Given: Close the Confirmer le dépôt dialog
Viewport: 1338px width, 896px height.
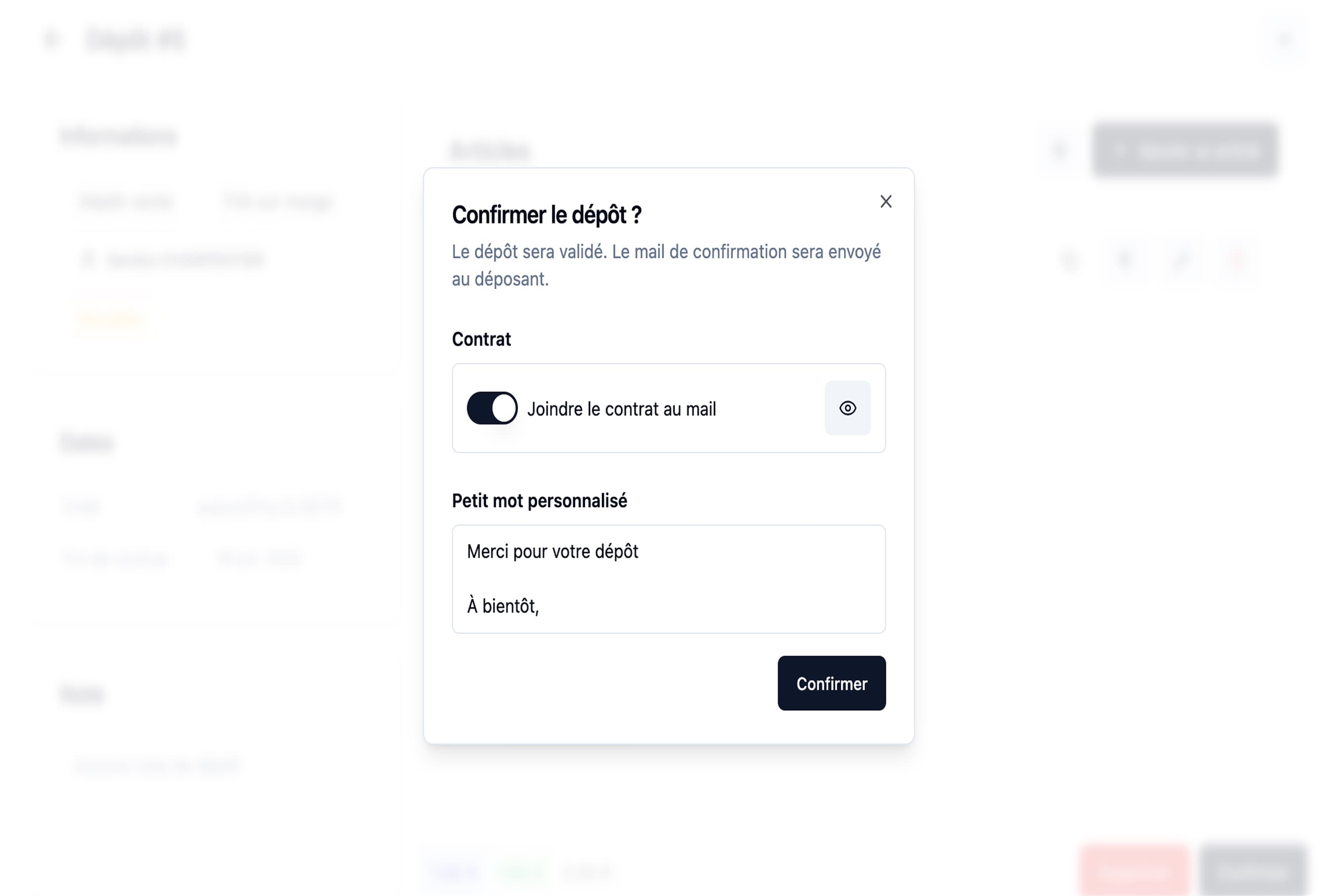Looking at the screenshot, I should point(885,202).
